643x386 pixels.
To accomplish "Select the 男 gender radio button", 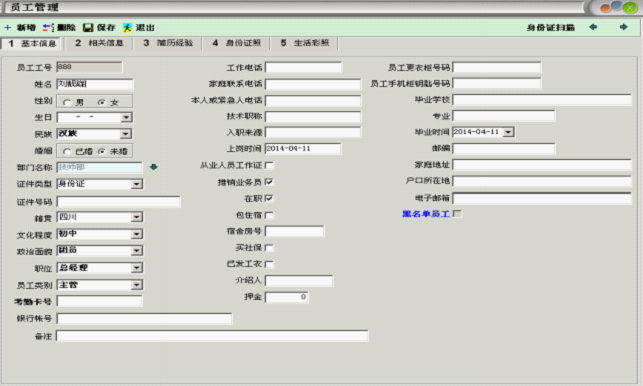I will click(x=67, y=103).
